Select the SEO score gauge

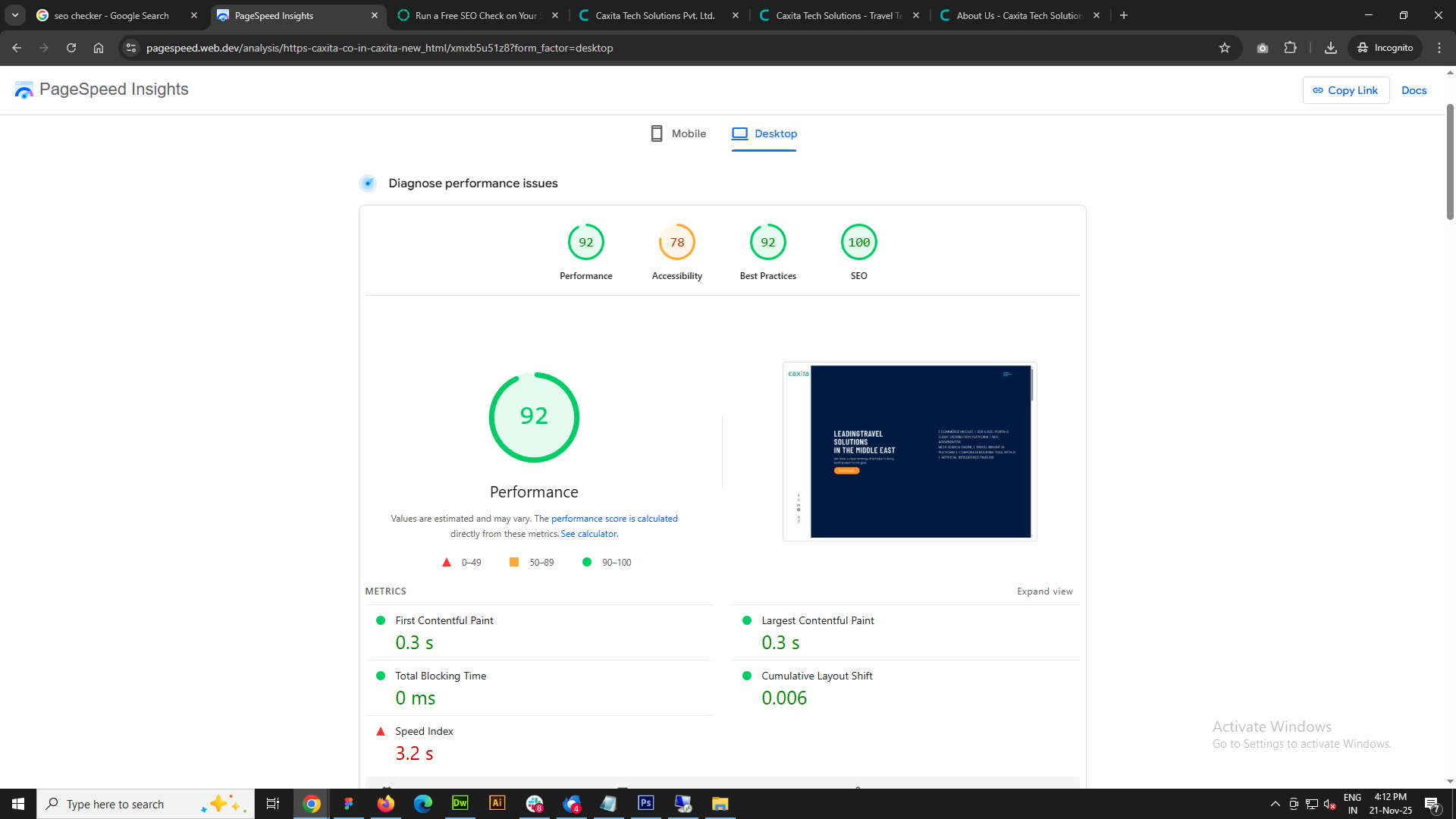coord(858,243)
